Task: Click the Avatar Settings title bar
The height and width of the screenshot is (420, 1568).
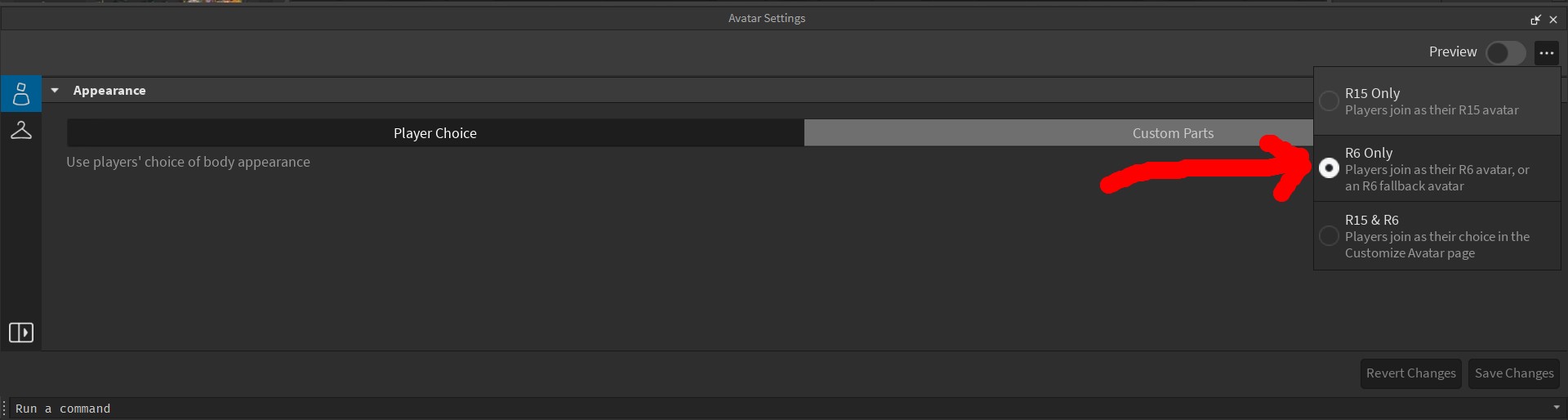Action: pyautogui.click(x=766, y=18)
